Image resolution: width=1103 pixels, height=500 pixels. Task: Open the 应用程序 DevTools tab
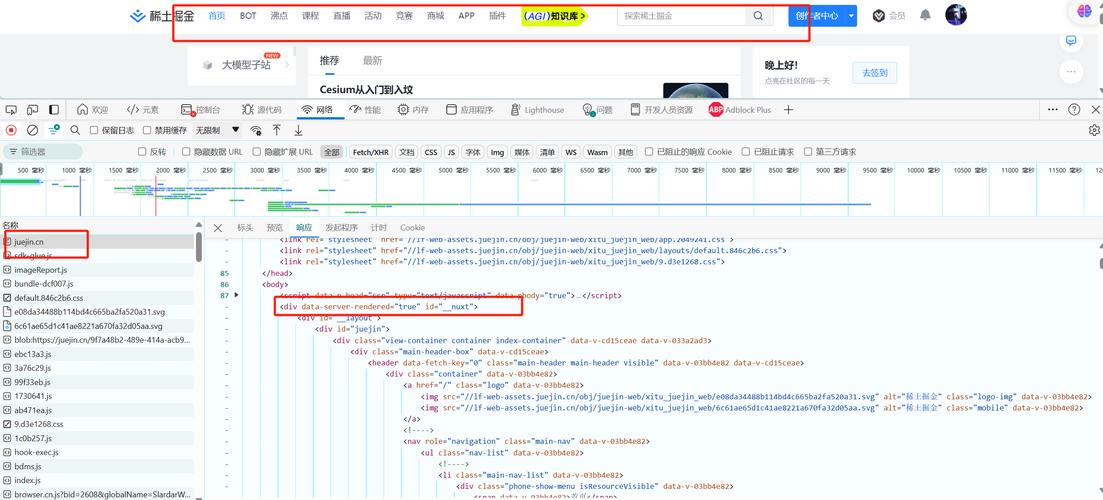pyautogui.click(x=469, y=110)
